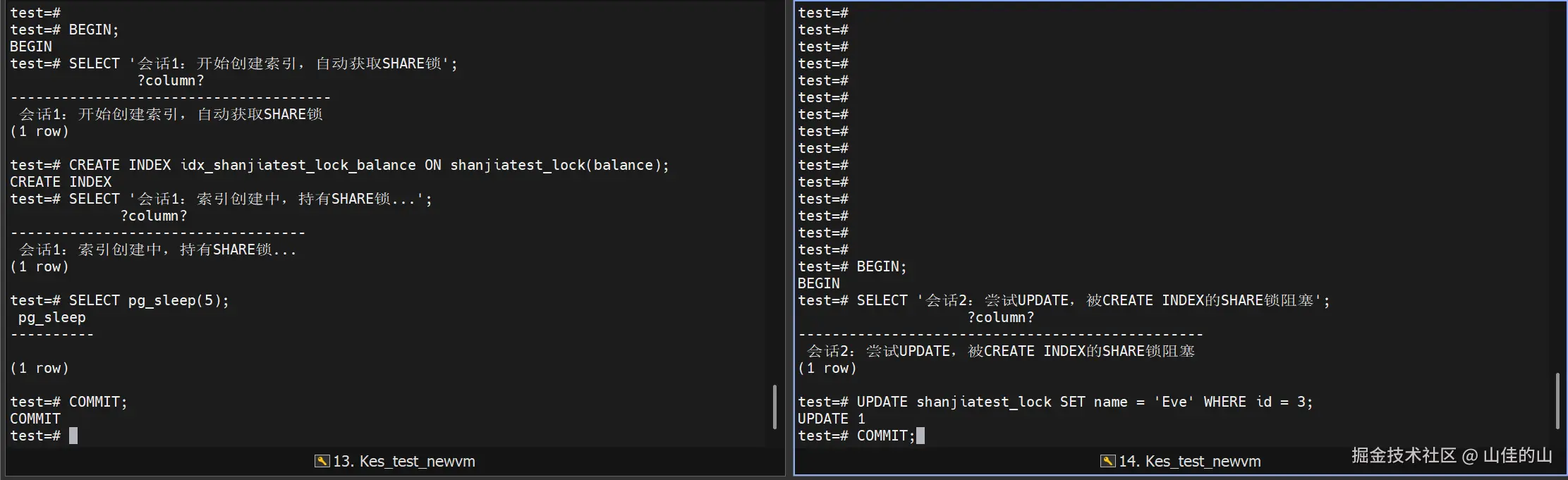The image size is (1568, 480).
Task: Click the left terminal pane scrollbar thumb
Action: click(x=774, y=407)
